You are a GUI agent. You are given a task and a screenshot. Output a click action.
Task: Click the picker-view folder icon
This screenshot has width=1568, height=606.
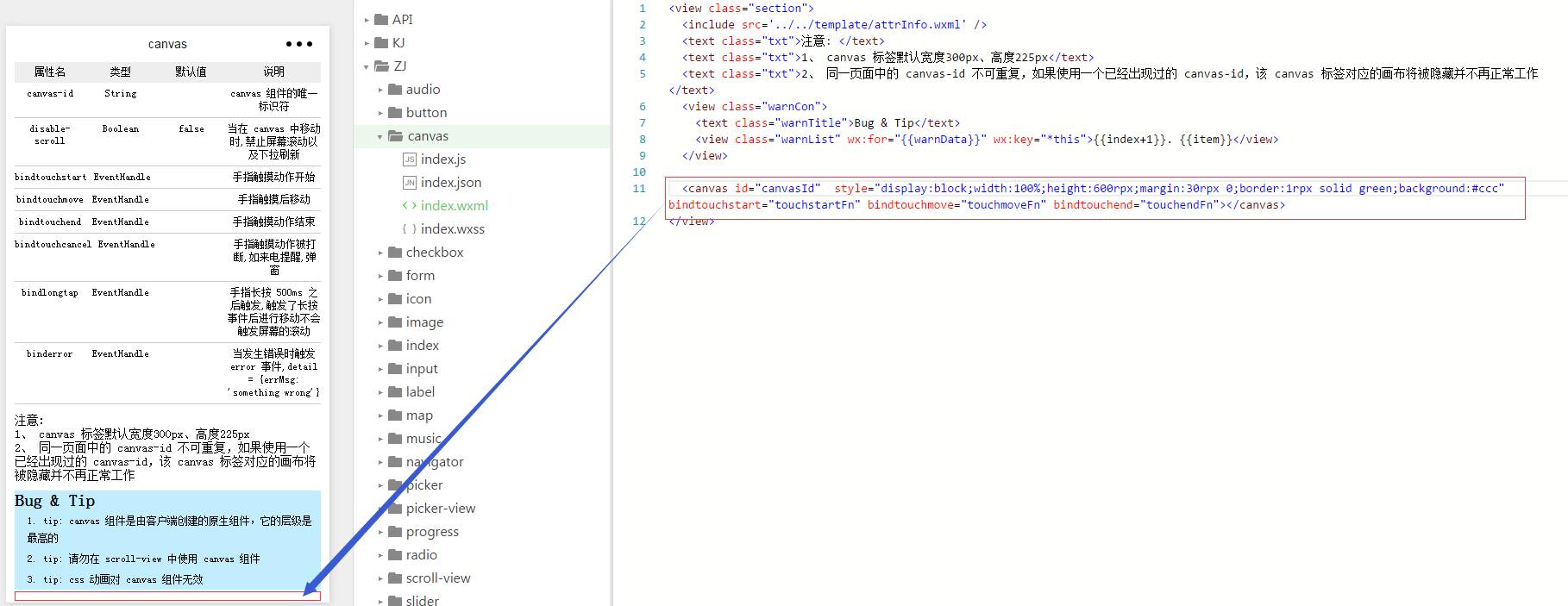[395, 508]
